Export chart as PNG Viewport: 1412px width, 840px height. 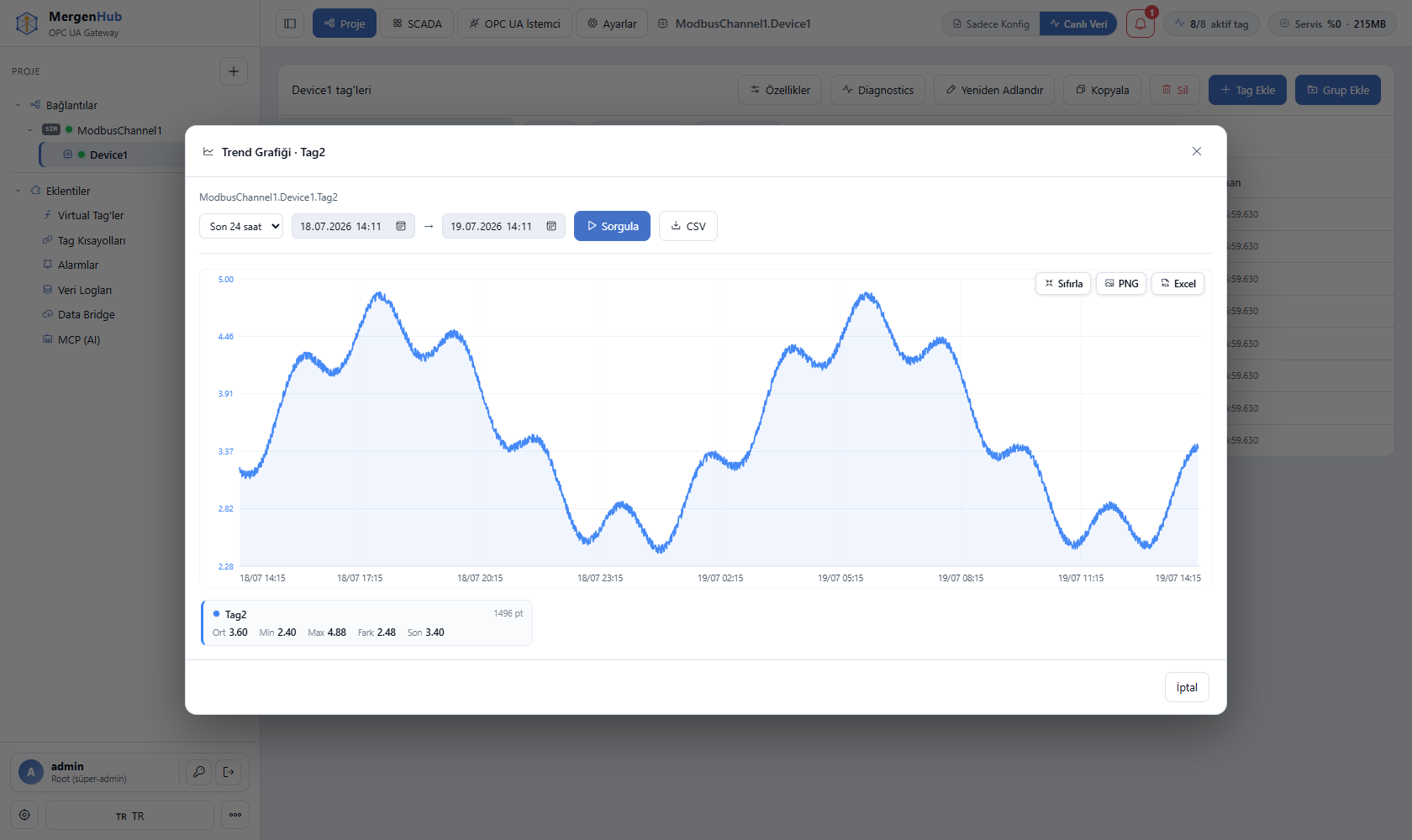click(x=1121, y=284)
